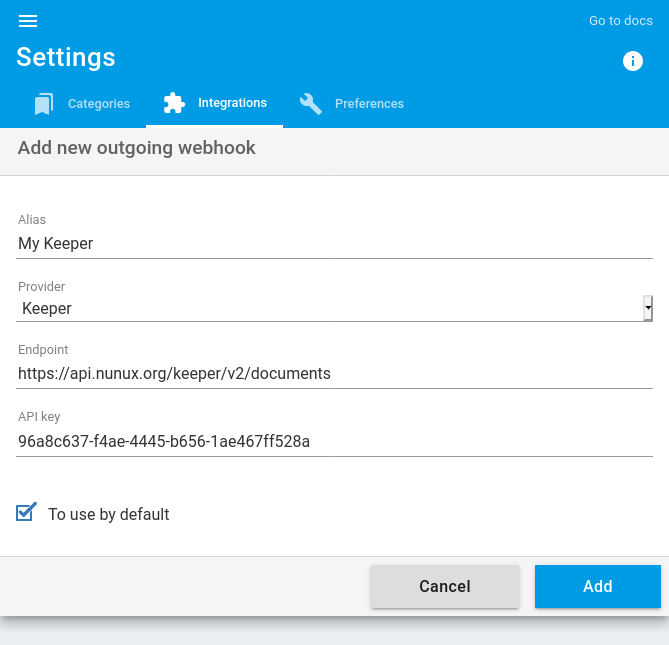
Task: Click the Integrations puzzle piece icon
Action: [174, 103]
